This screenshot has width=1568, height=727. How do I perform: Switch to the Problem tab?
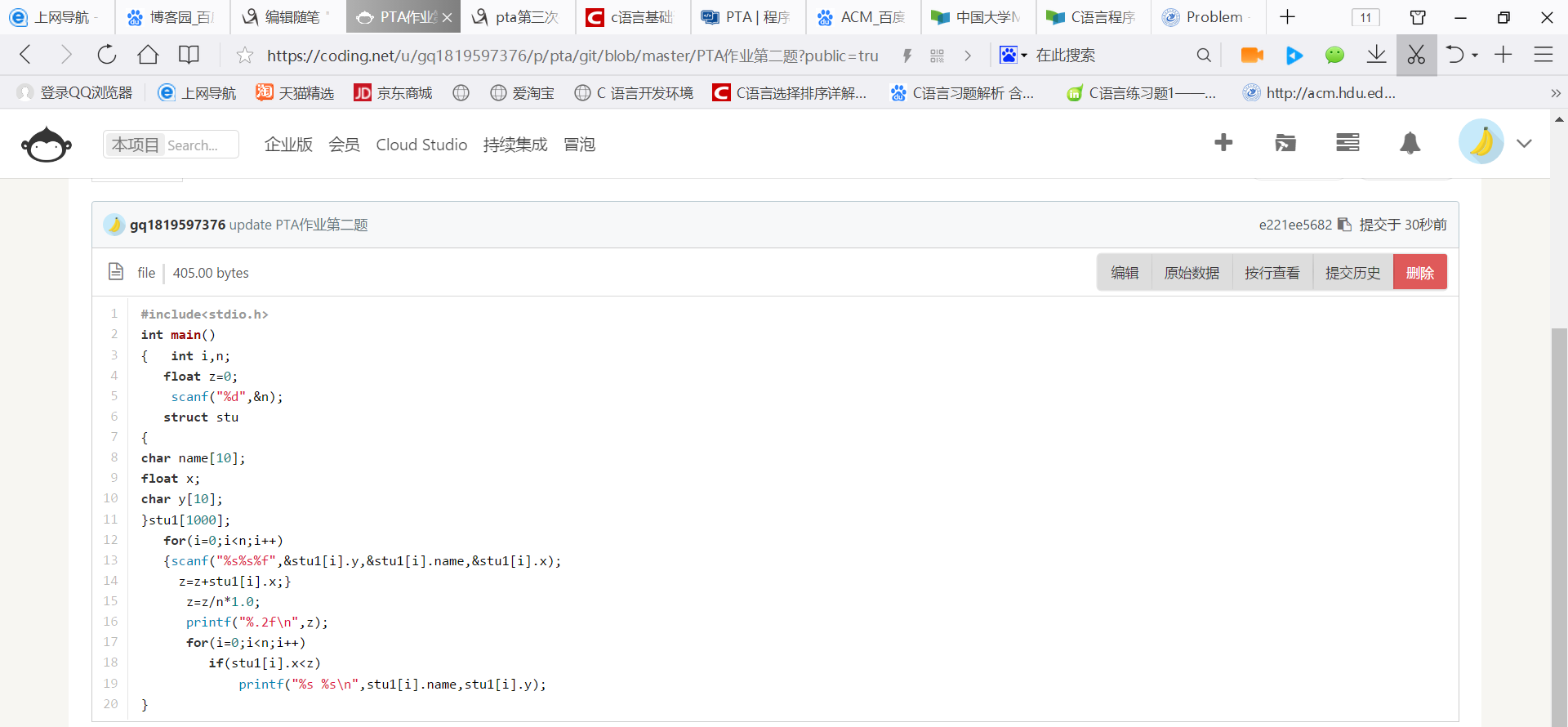pyautogui.click(x=1209, y=17)
